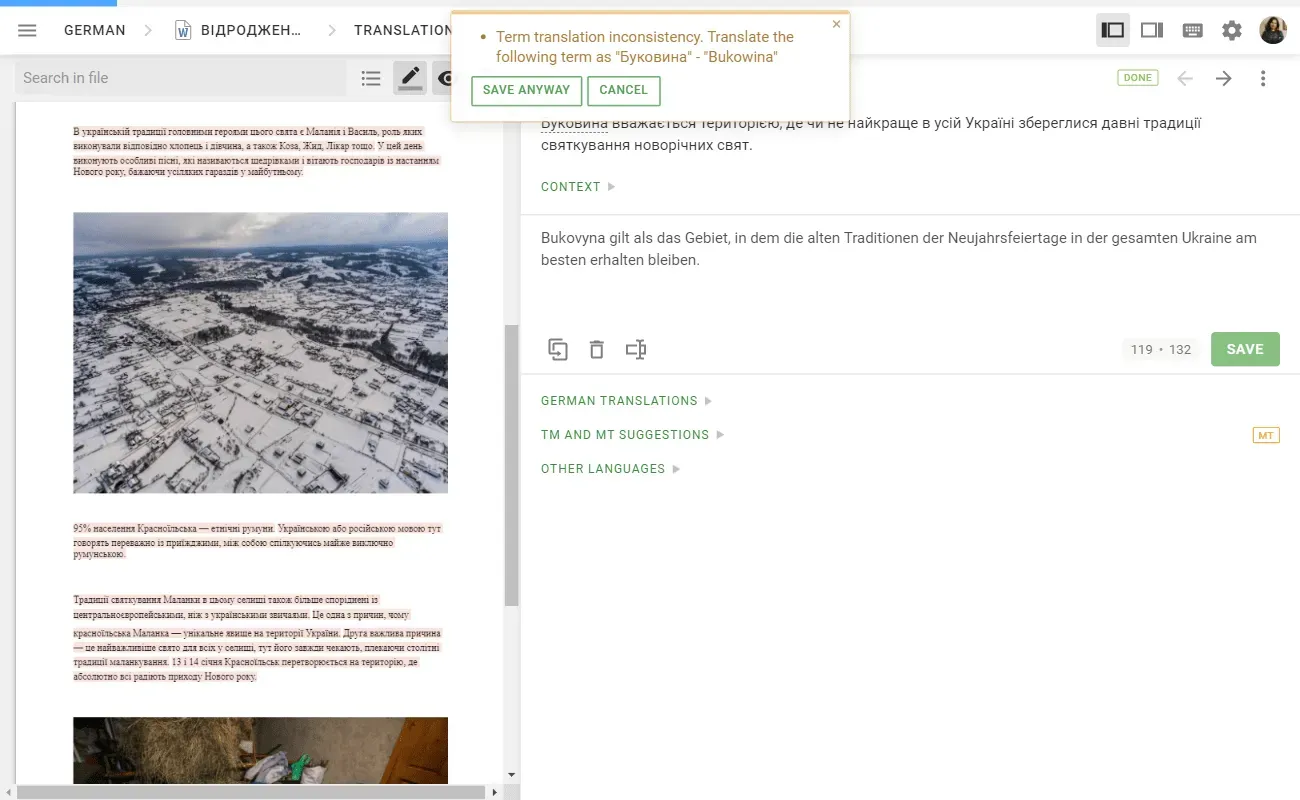
Task: Select GERMAN breadcrumb item
Action: point(94,30)
